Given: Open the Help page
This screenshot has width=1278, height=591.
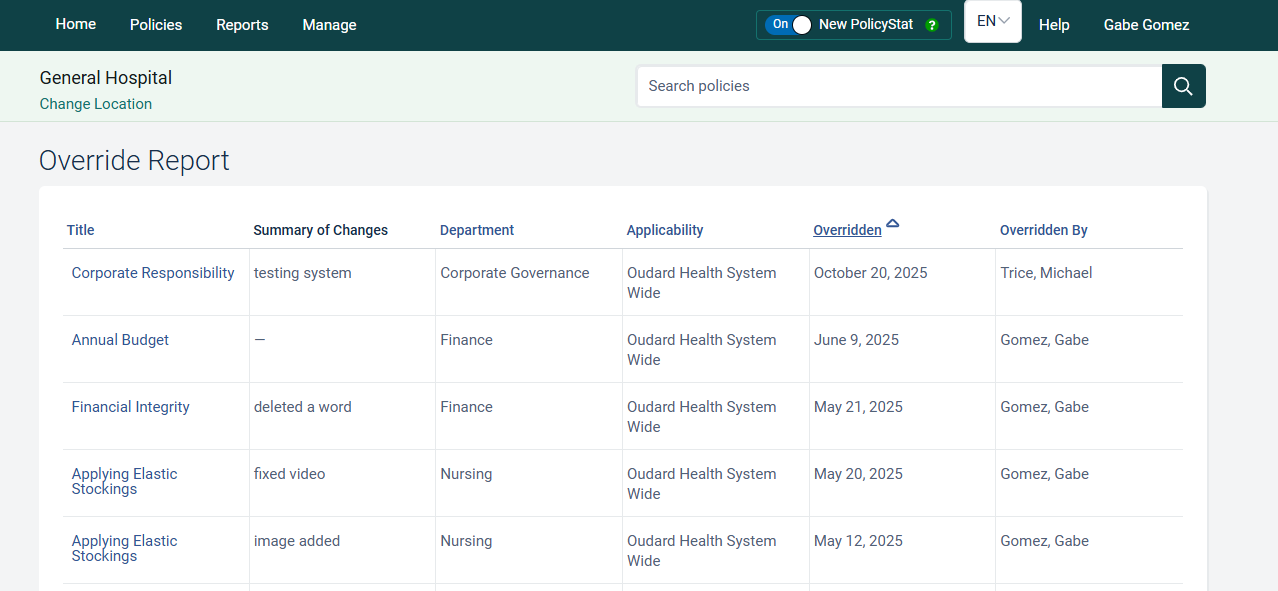Looking at the screenshot, I should coord(1054,25).
